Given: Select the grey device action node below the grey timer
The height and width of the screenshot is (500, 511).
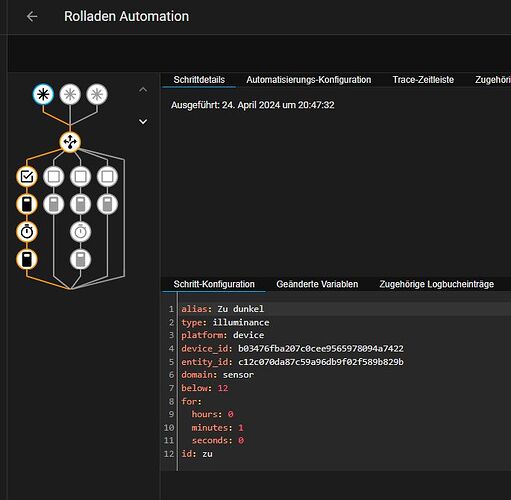Looking at the screenshot, I should 80,259.
